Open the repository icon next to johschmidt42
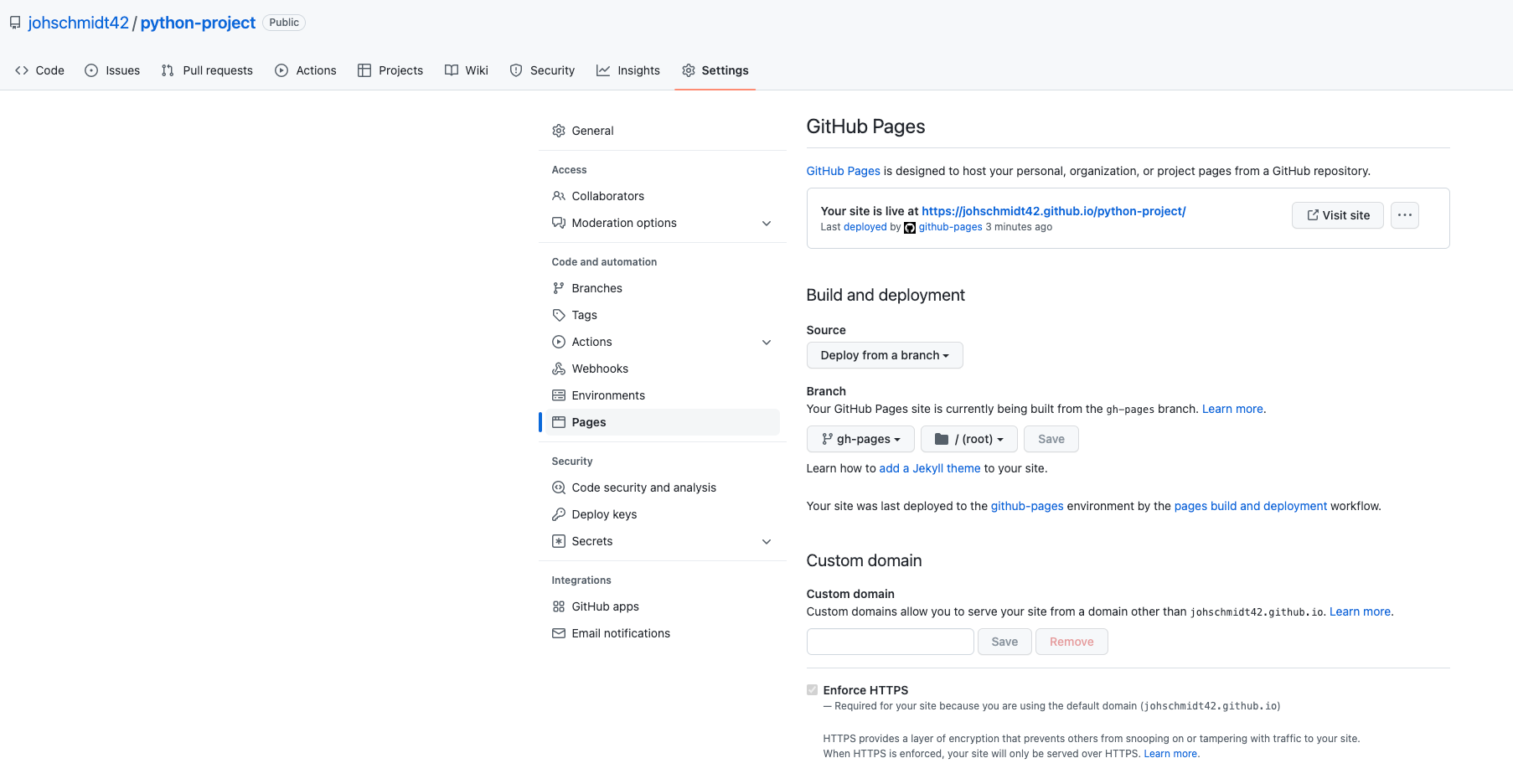 point(15,22)
